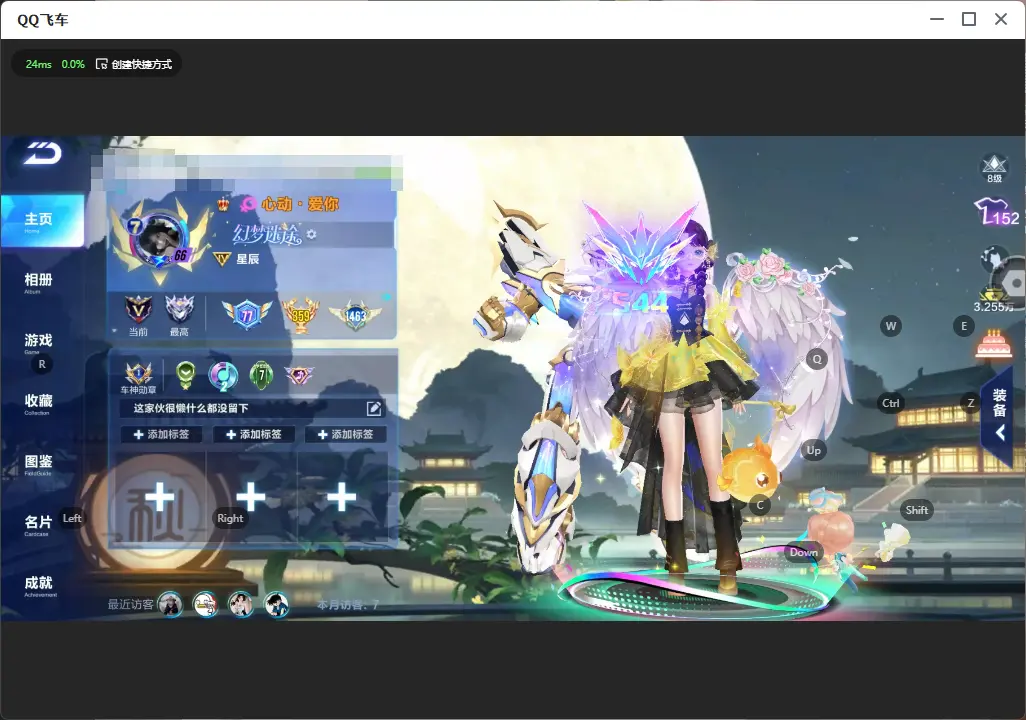Open the player avatar with level 66
Image resolution: width=1026 pixels, height=720 pixels.
point(160,240)
